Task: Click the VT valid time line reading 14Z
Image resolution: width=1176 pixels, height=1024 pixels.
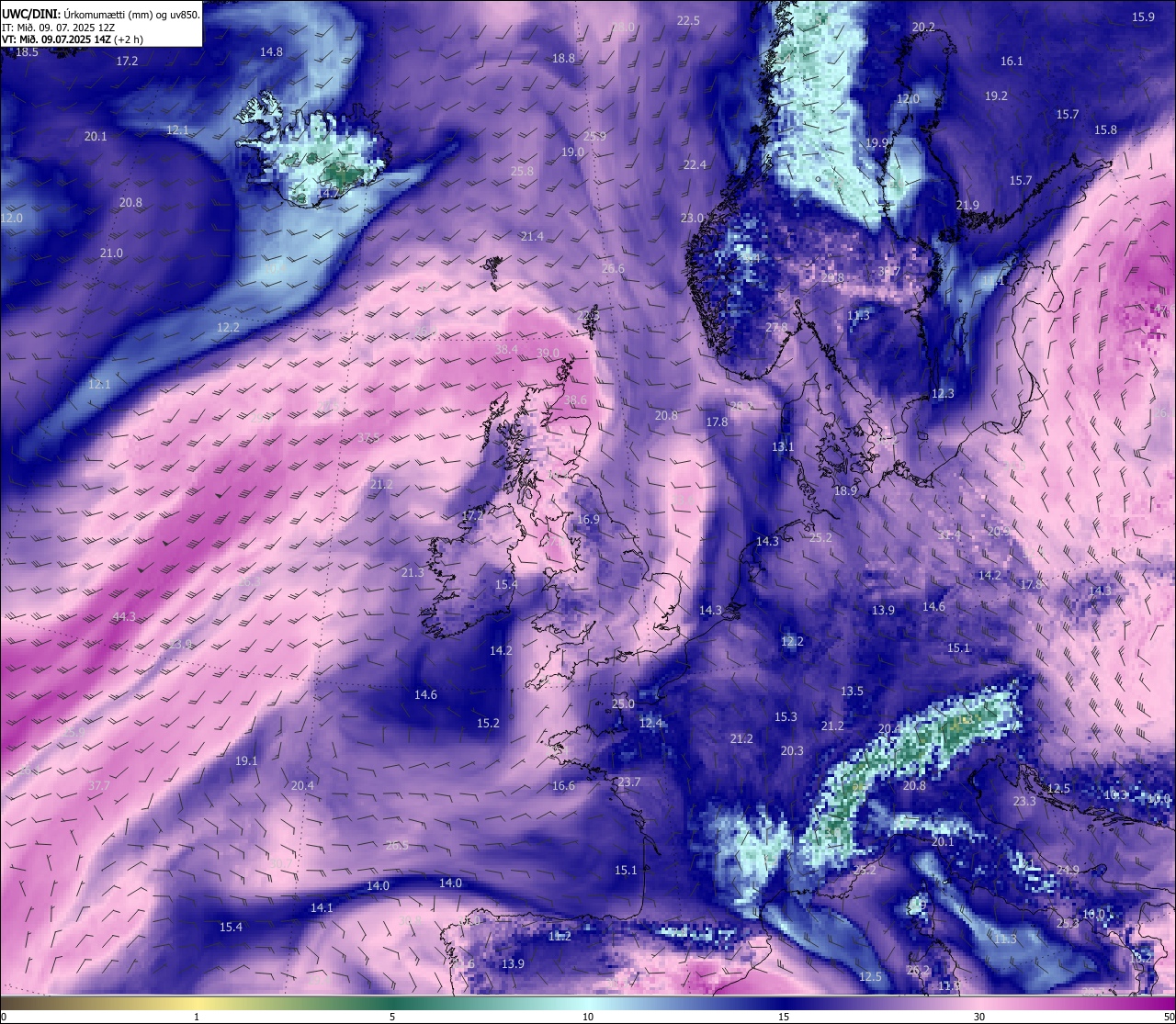Action: [x=73, y=39]
